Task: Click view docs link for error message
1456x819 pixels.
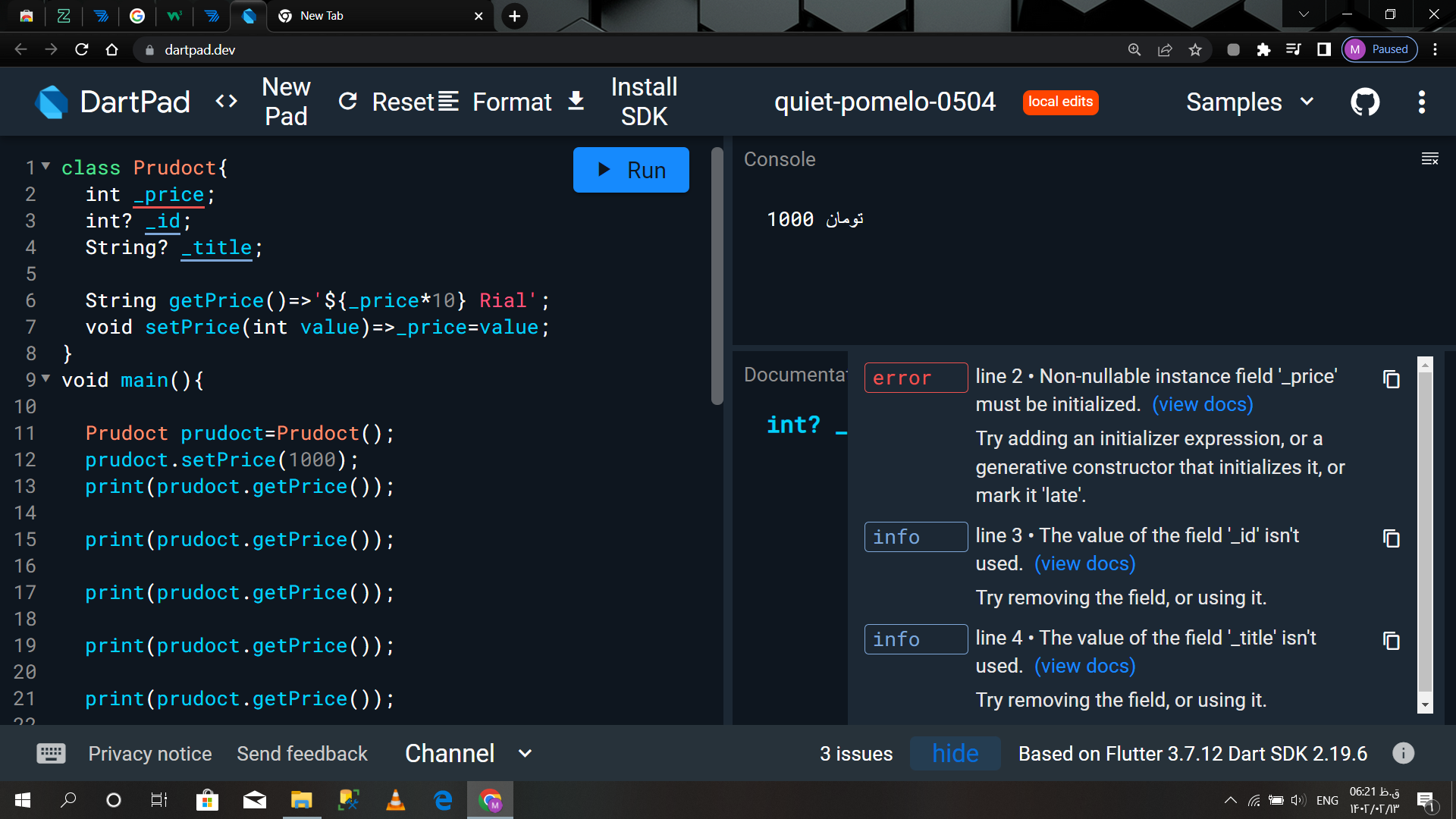Action: click(1202, 404)
